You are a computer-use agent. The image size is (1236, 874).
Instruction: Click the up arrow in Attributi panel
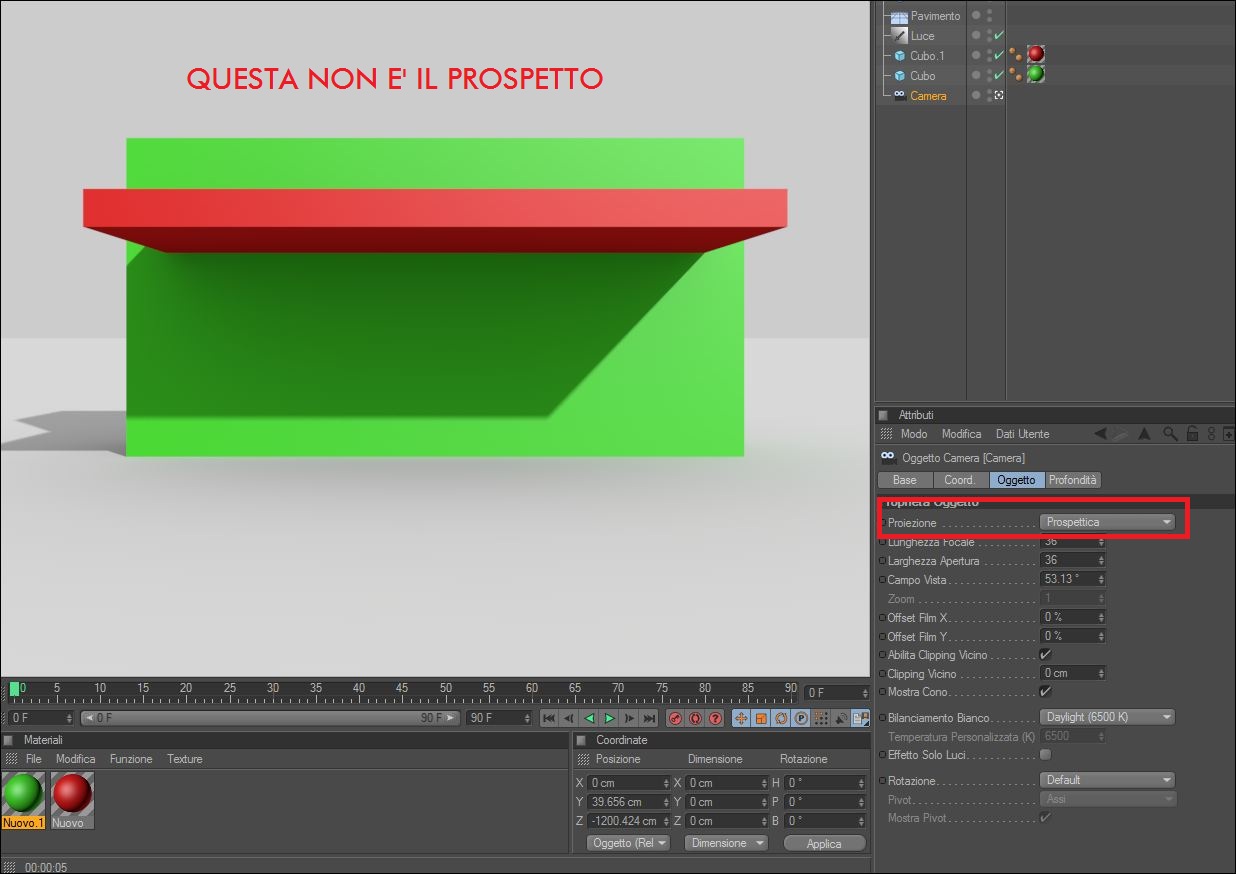point(1144,434)
